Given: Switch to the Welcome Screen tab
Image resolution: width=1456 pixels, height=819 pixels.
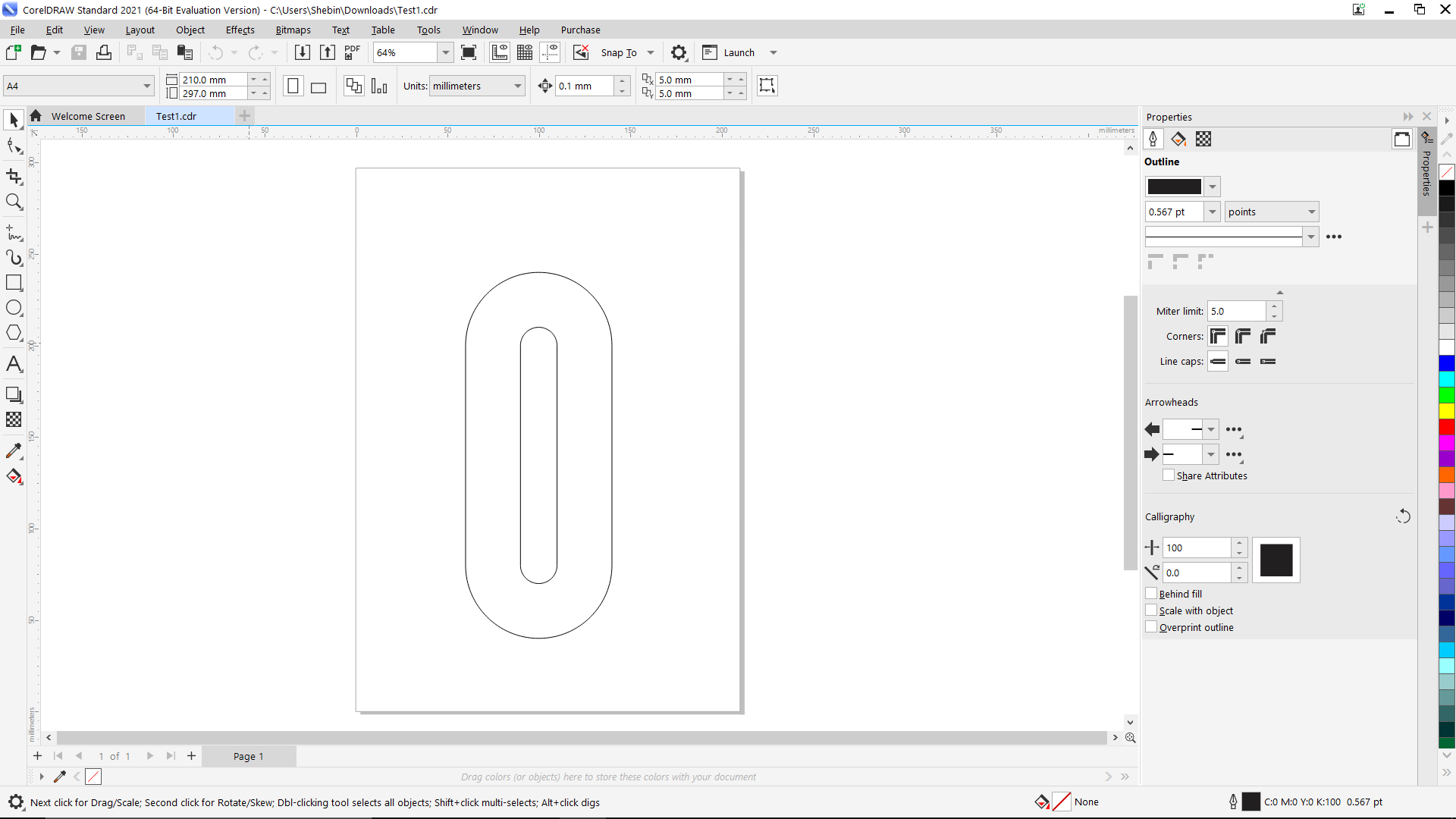Looking at the screenshot, I should [89, 116].
